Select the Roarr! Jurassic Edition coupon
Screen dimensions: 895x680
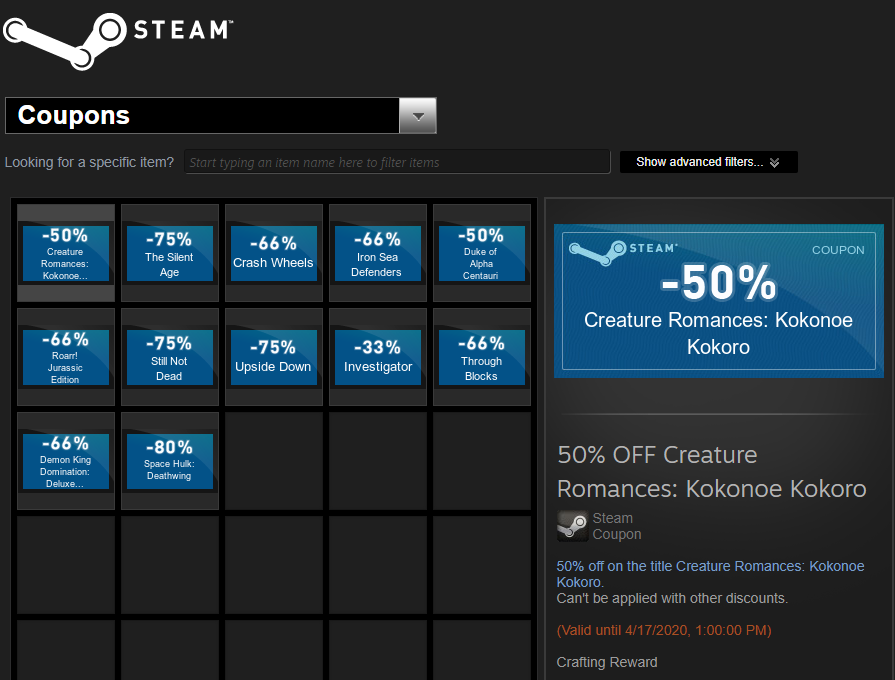(66, 357)
